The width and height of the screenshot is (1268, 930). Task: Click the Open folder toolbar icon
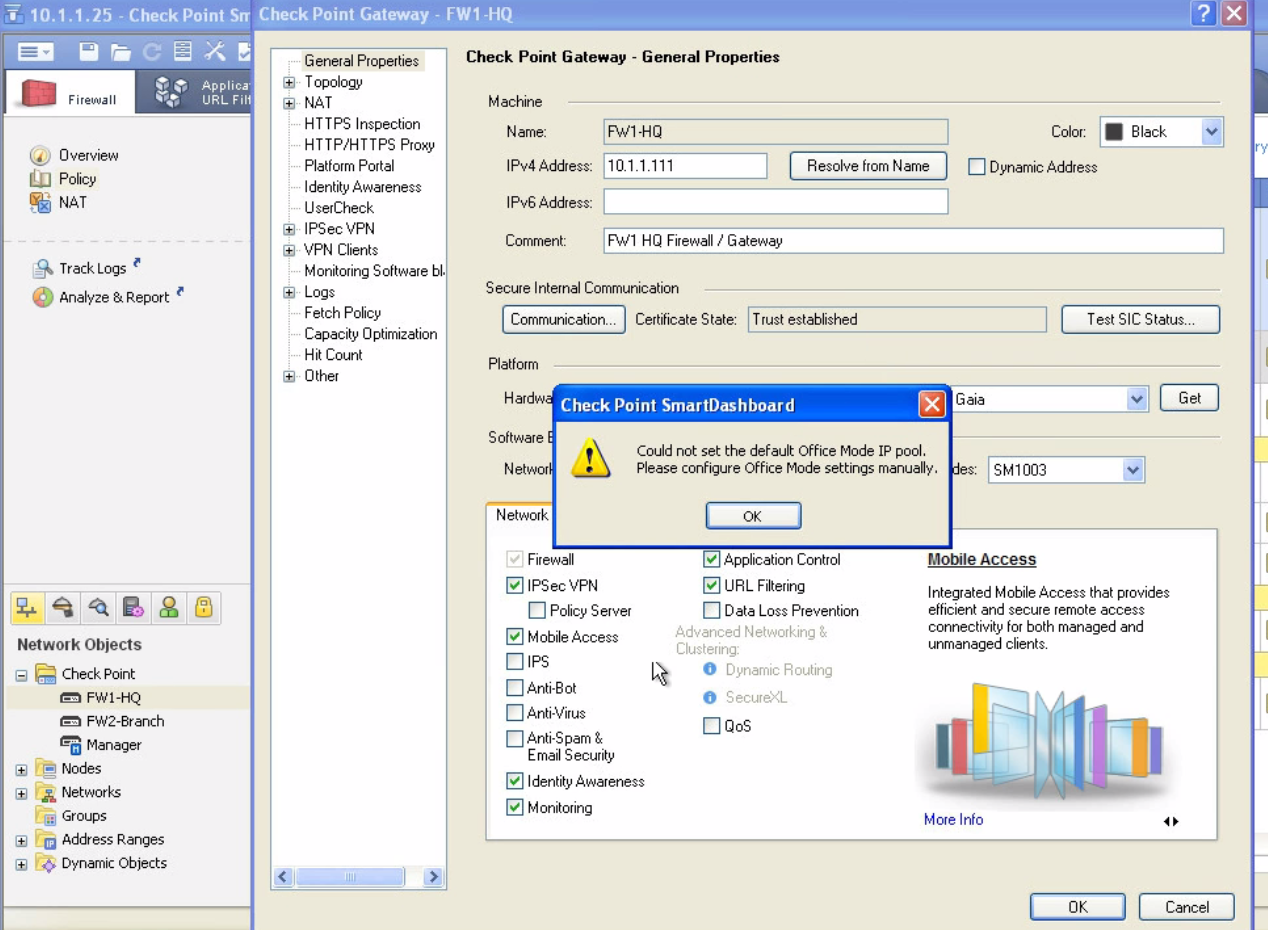click(x=120, y=52)
